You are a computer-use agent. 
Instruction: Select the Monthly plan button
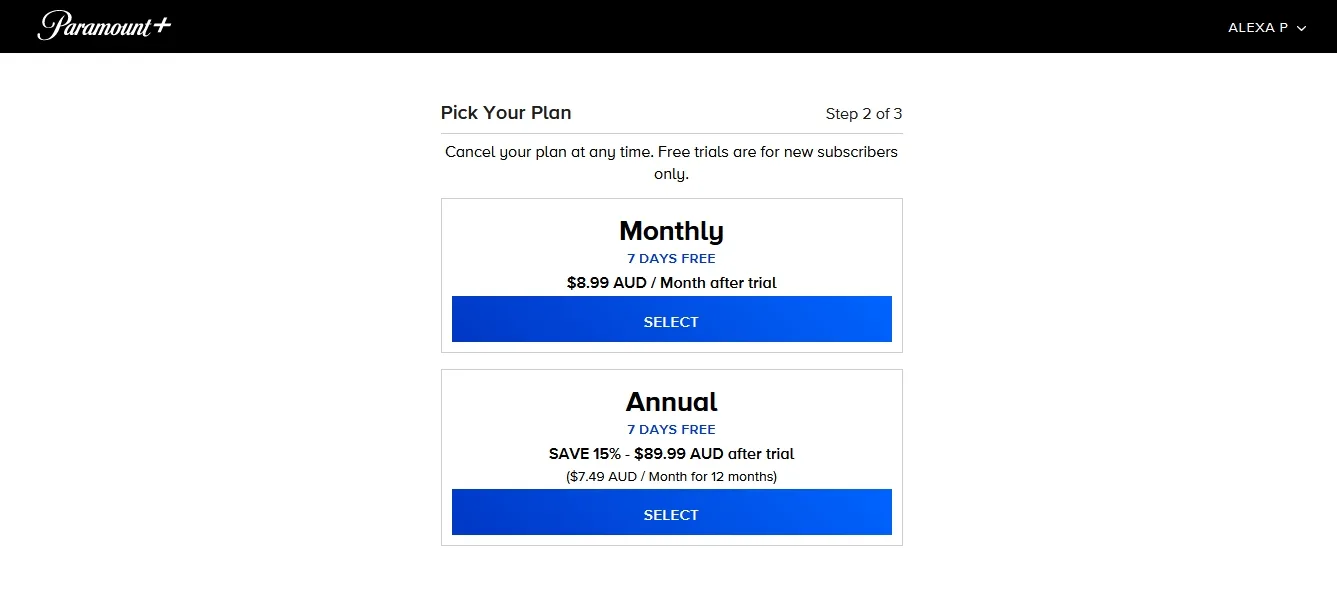click(x=671, y=320)
